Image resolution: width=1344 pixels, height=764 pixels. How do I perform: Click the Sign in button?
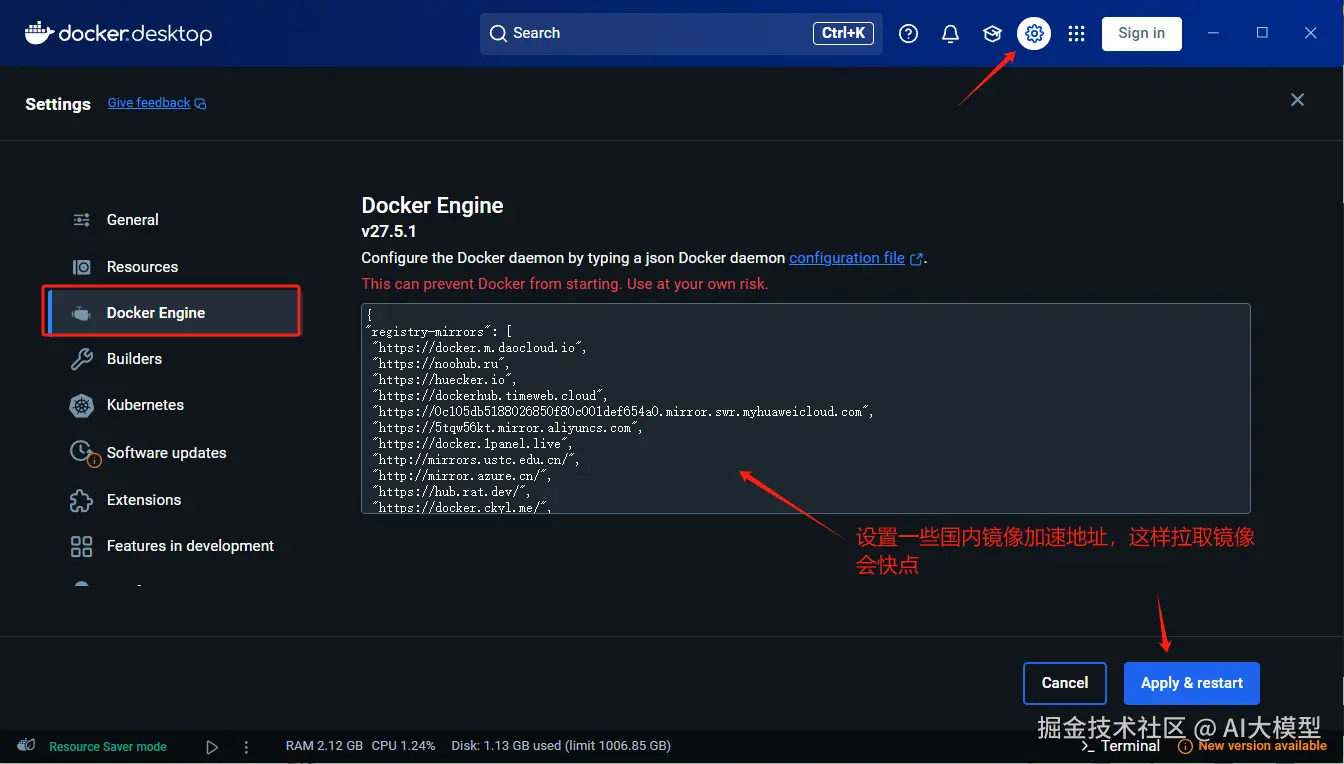[x=1141, y=33]
